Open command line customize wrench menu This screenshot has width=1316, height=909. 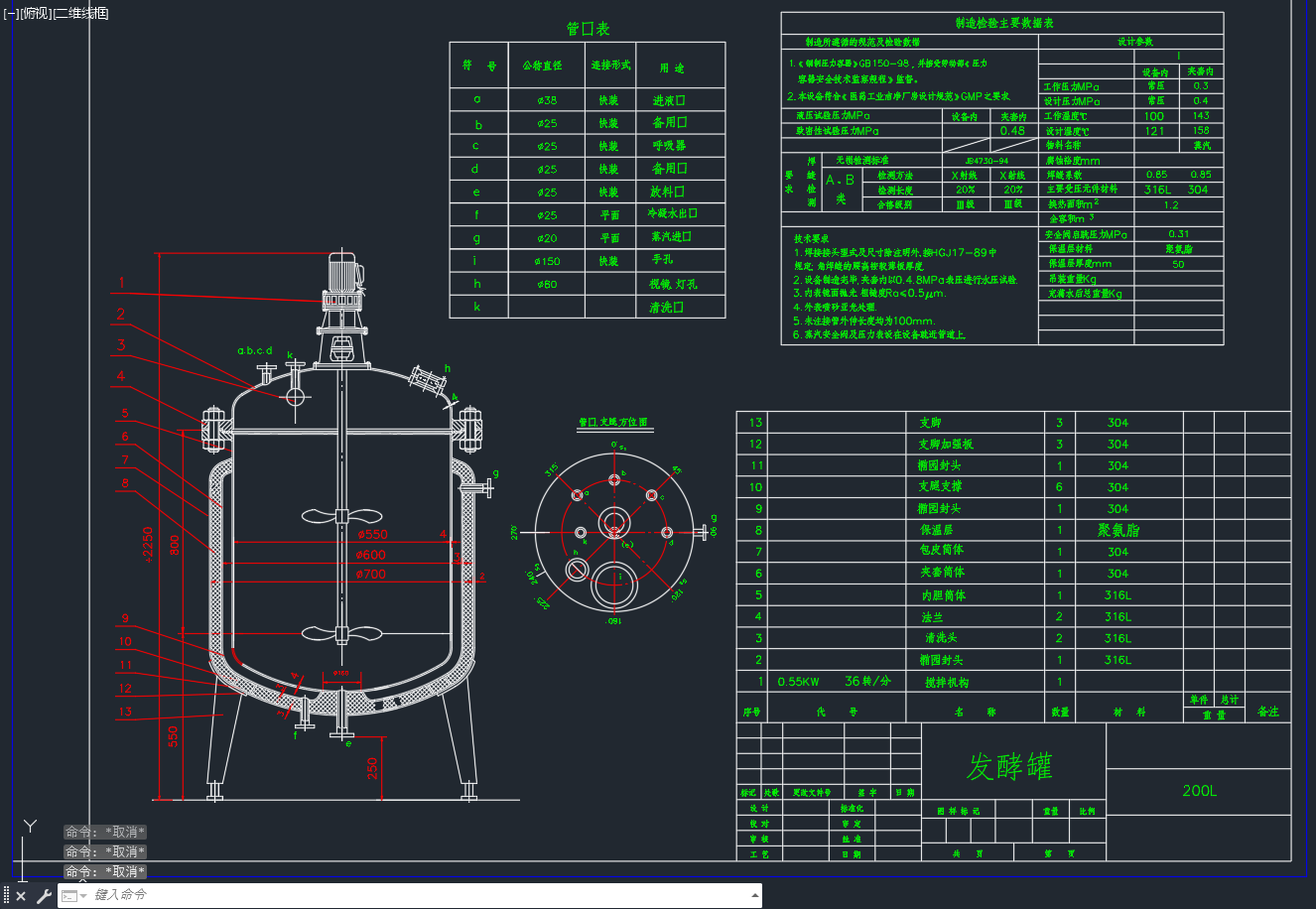pyautogui.click(x=44, y=896)
